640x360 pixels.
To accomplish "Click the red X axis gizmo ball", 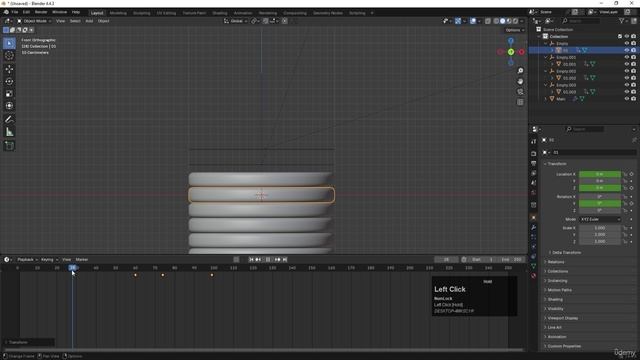I will point(521,52).
